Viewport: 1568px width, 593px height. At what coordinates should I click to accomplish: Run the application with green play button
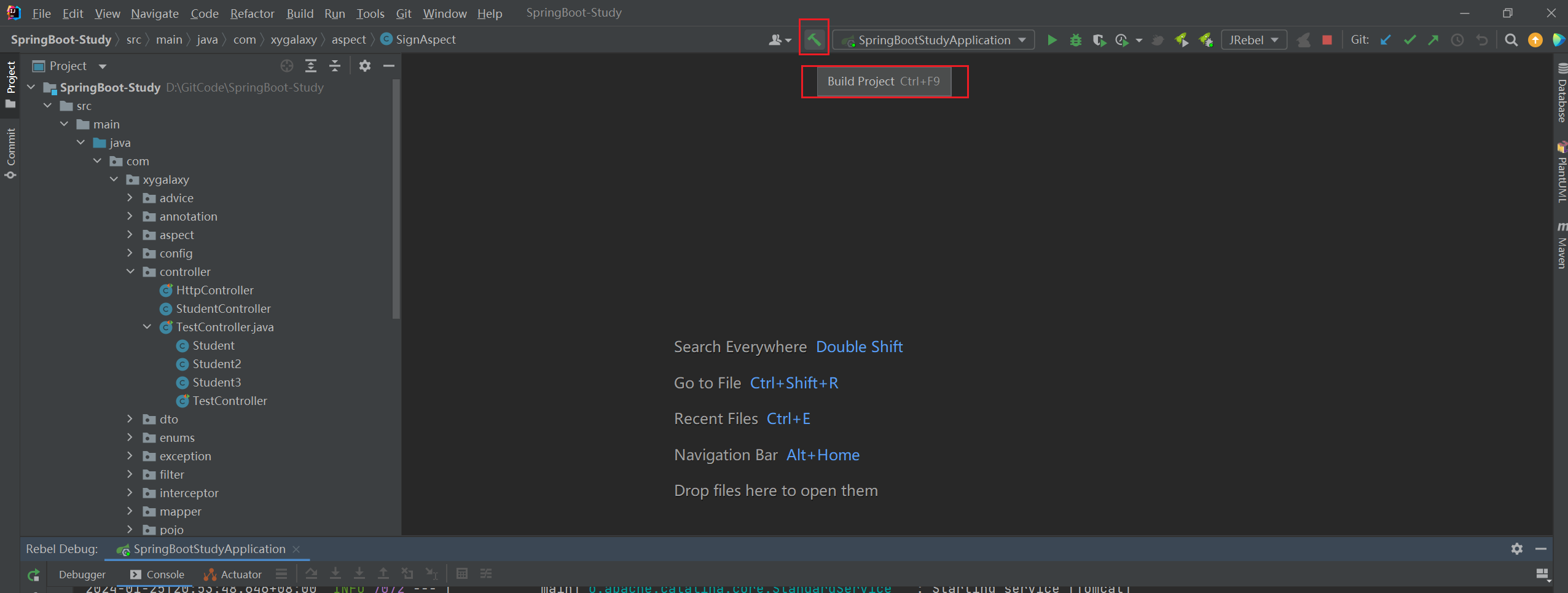coord(1052,40)
